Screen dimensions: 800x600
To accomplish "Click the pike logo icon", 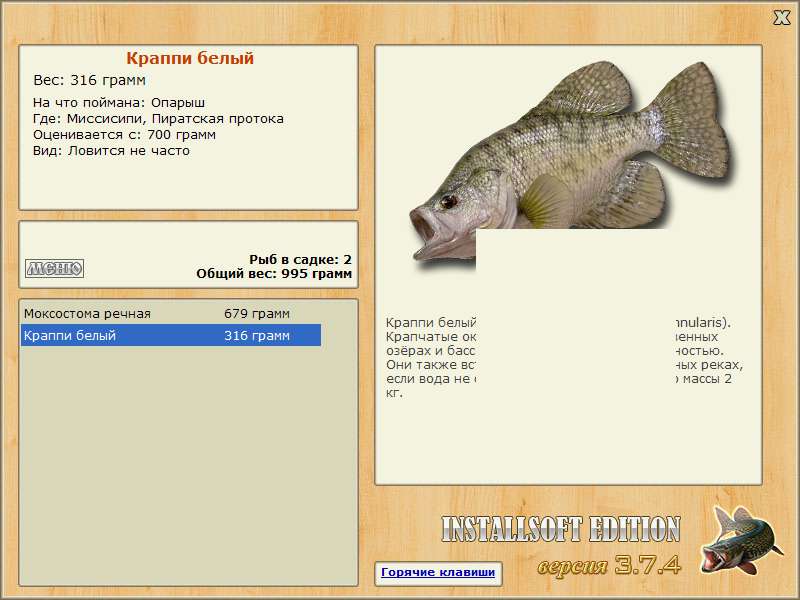I will pos(742,541).
